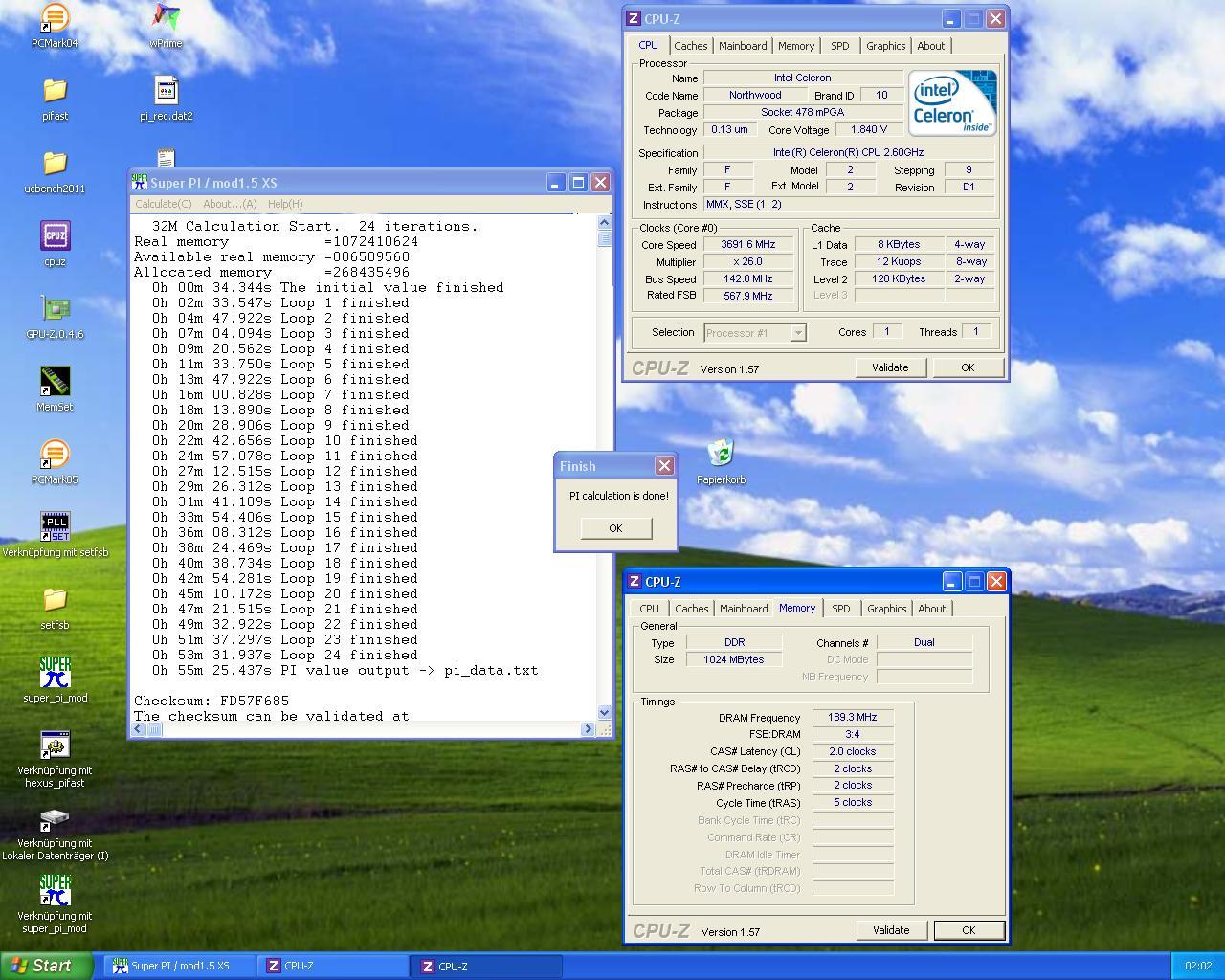The height and width of the screenshot is (980, 1225).
Task: Open Calculate(C) menu in Super PI
Action: [x=164, y=204]
